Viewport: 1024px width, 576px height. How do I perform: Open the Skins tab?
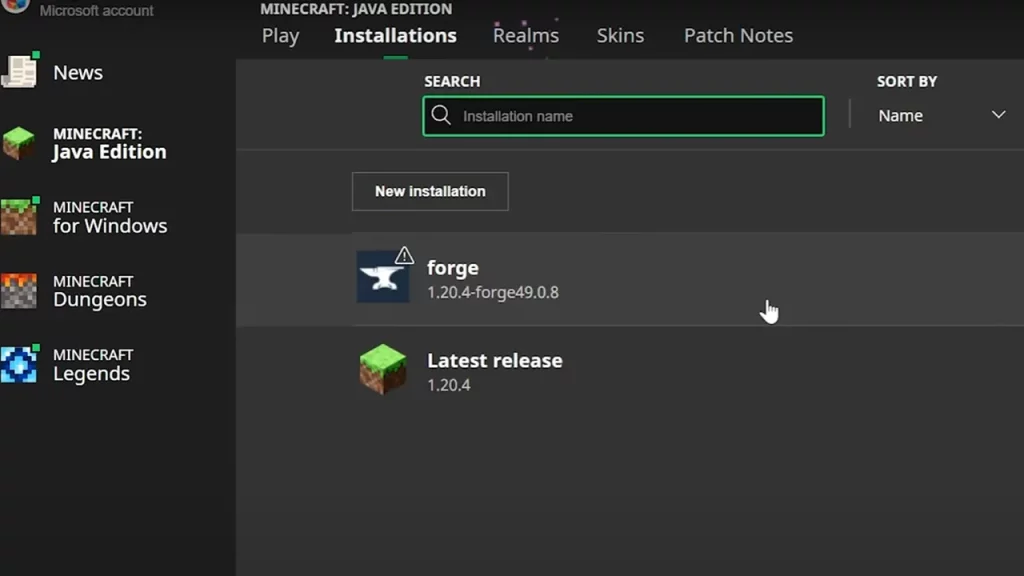(x=620, y=36)
